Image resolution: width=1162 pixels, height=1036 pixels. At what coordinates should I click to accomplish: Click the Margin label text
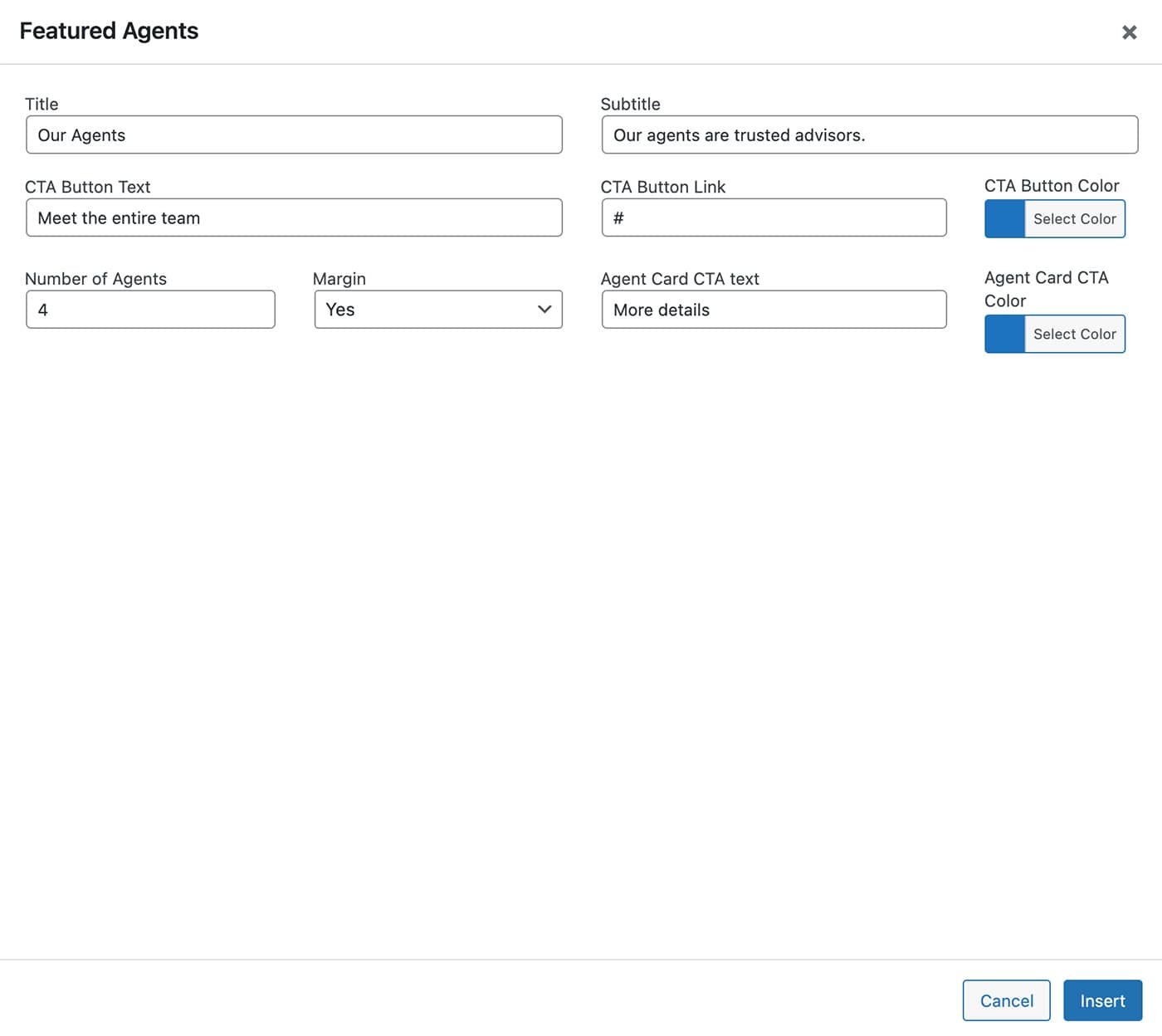coord(339,279)
